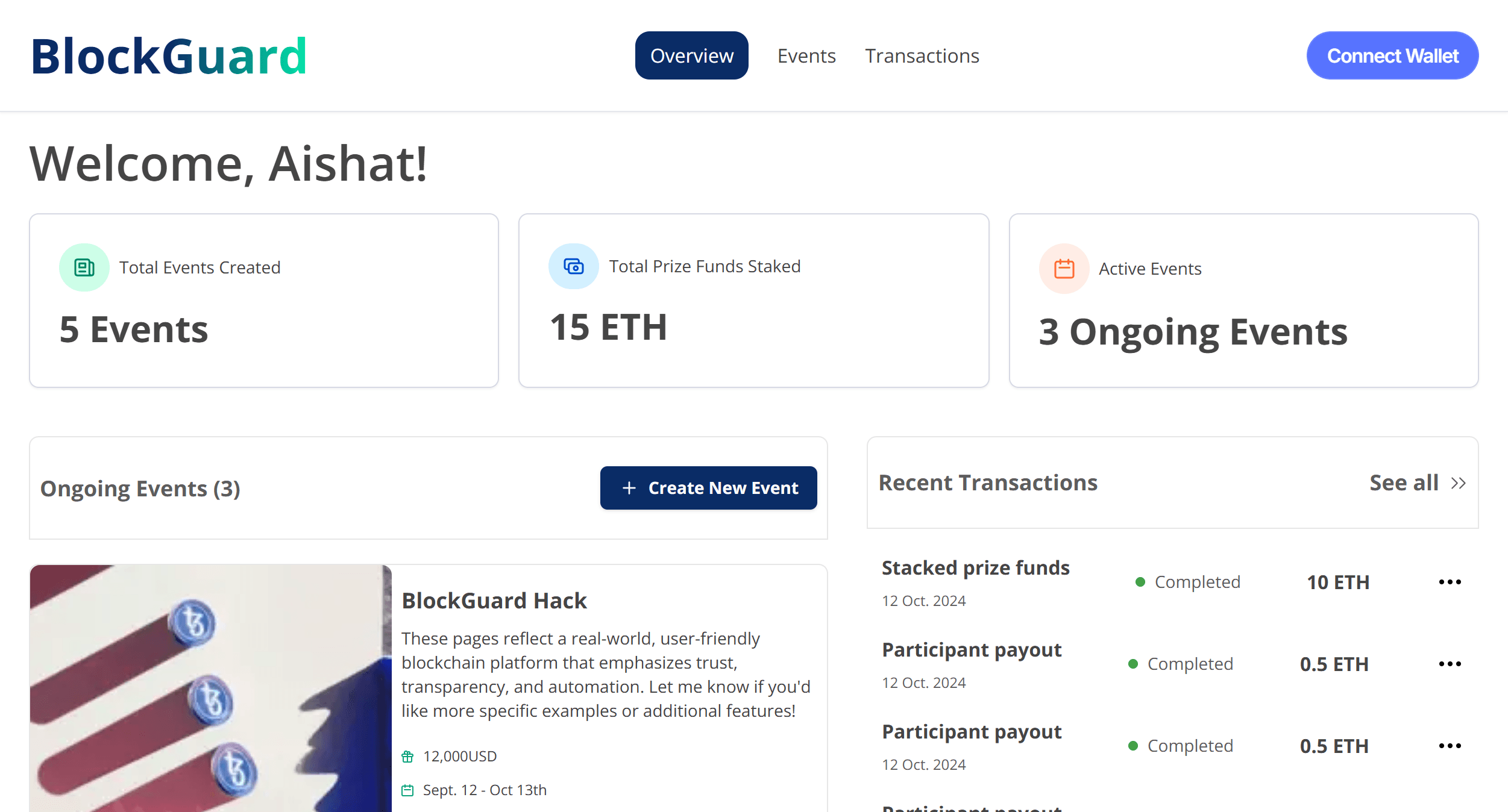
Task: Click the Stacked prize funds transaction name
Action: [x=975, y=568]
